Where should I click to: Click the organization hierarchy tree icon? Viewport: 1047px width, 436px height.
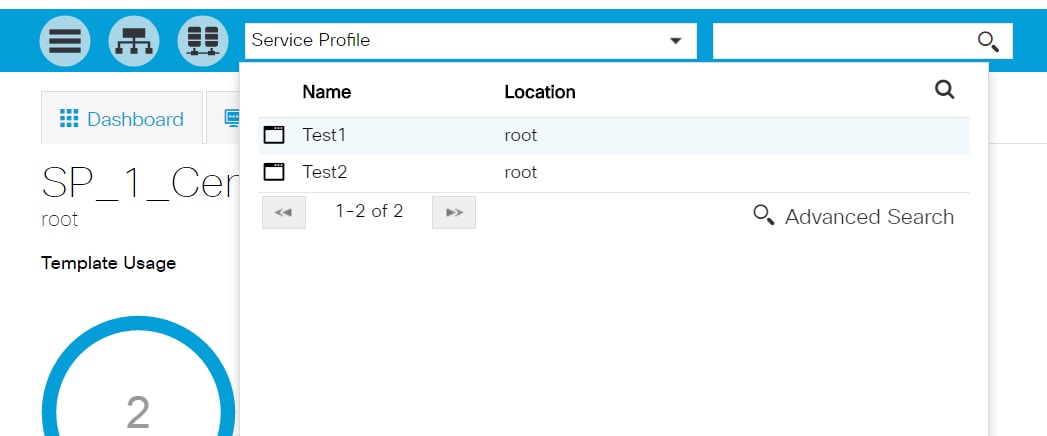[134, 41]
